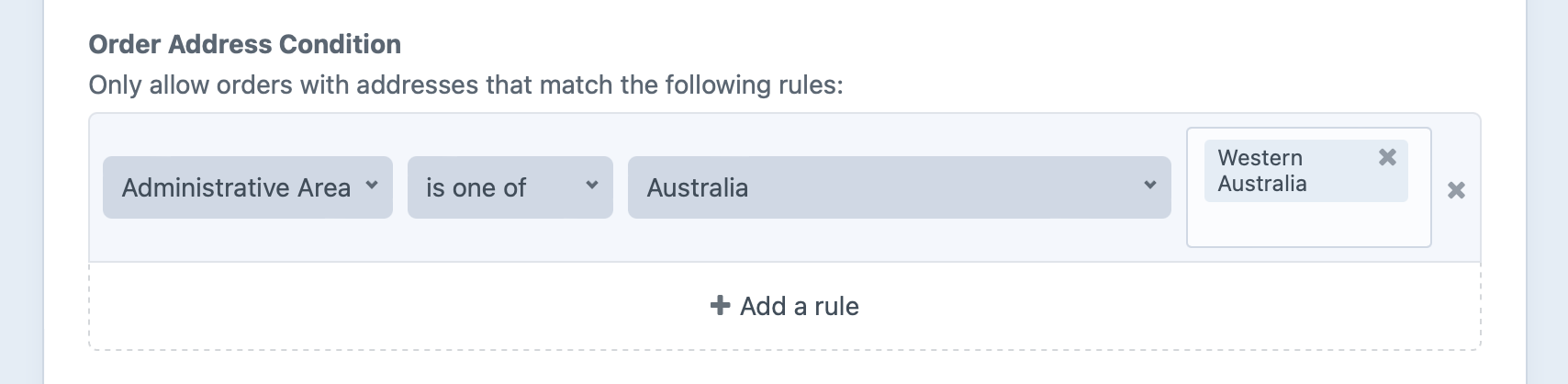The image size is (1568, 384).
Task: Open the Australia country dropdown
Action: point(899,187)
